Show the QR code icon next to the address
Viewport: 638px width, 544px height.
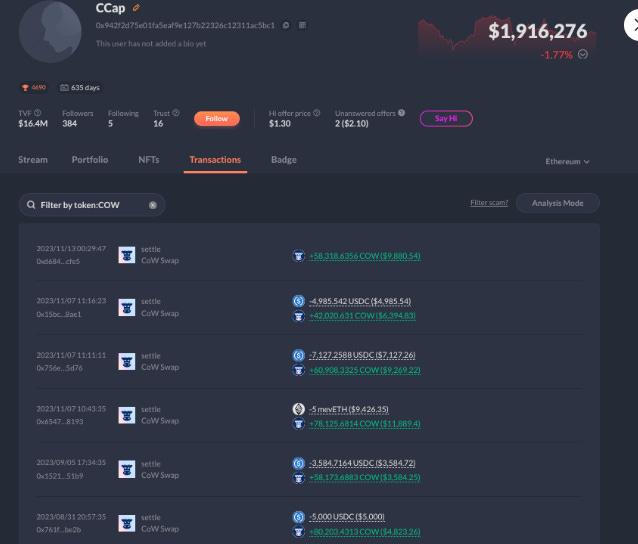[x=302, y=25]
